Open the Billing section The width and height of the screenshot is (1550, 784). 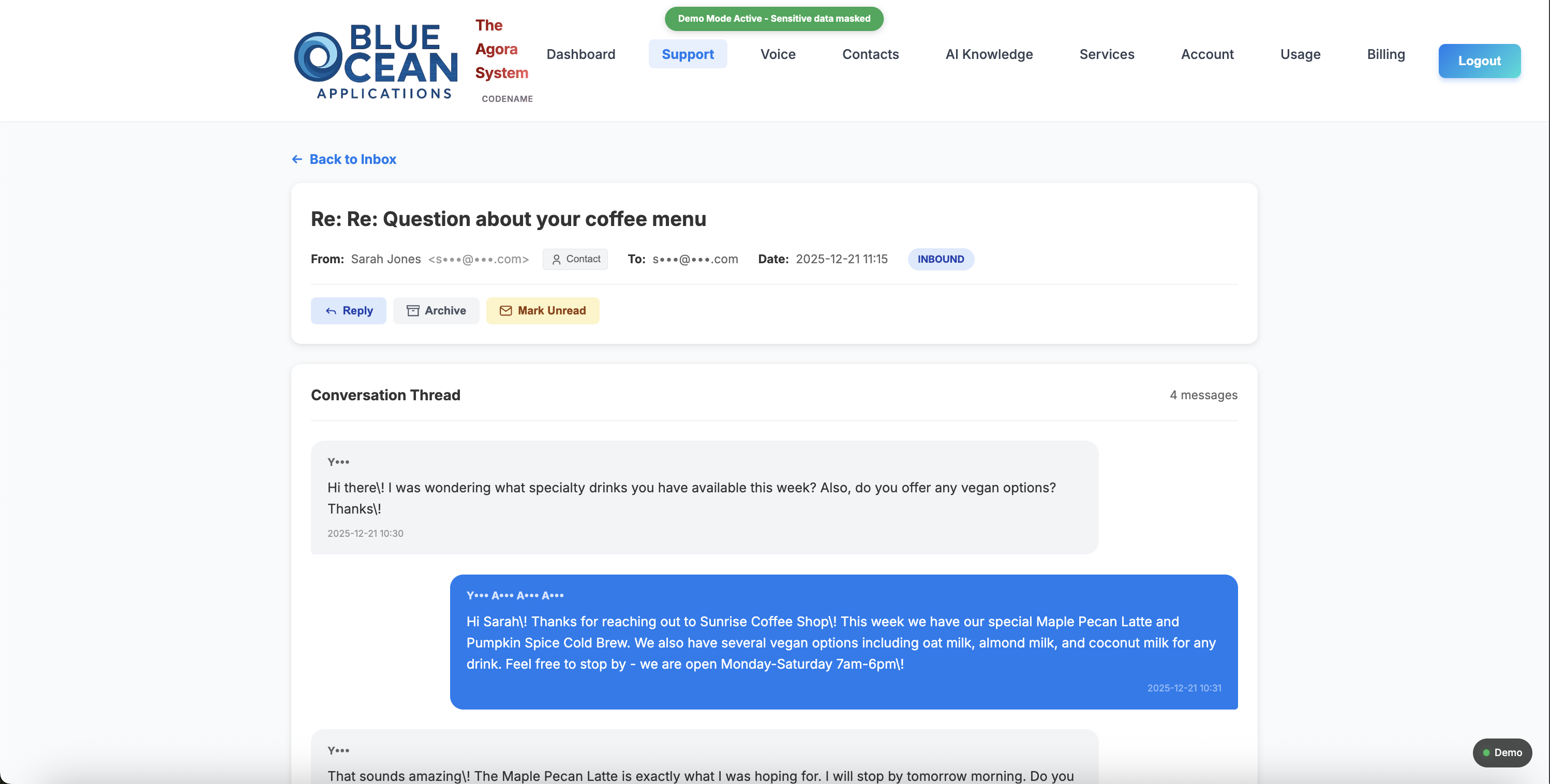pyautogui.click(x=1385, y=54)
